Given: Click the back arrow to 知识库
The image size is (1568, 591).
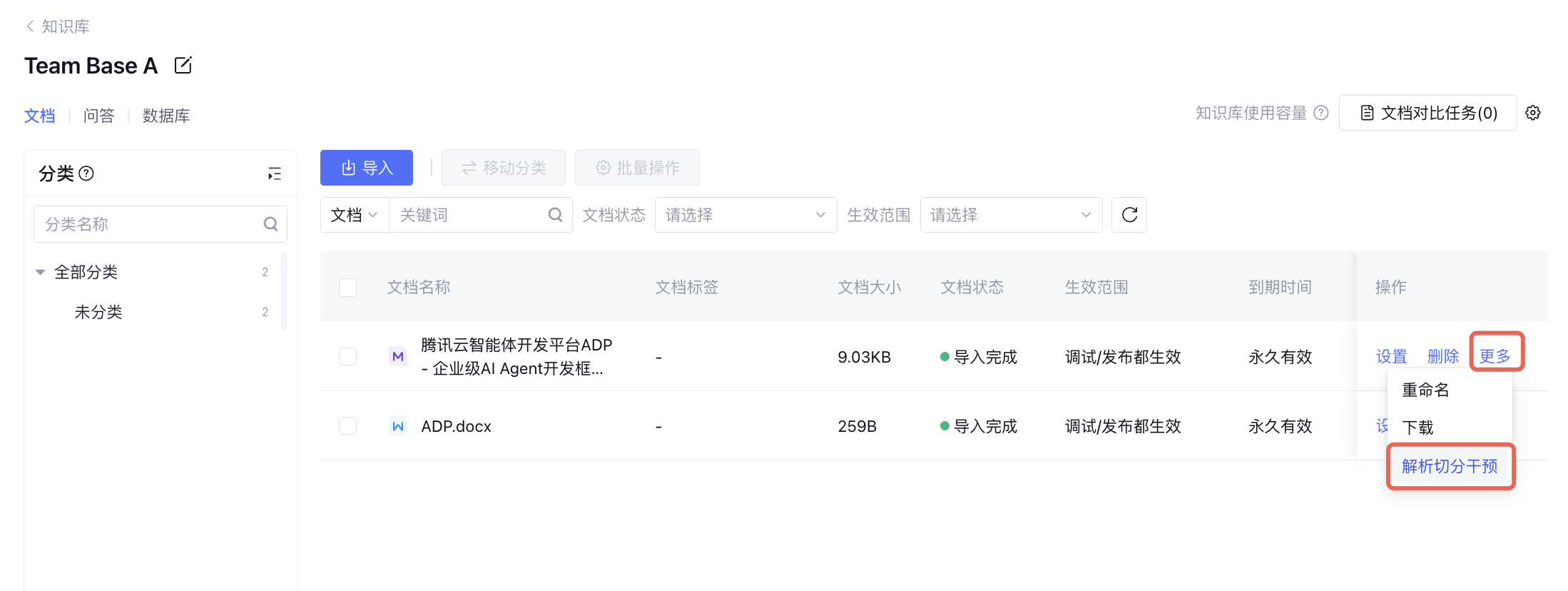Looking at the screenshot, I should point(30,26).
